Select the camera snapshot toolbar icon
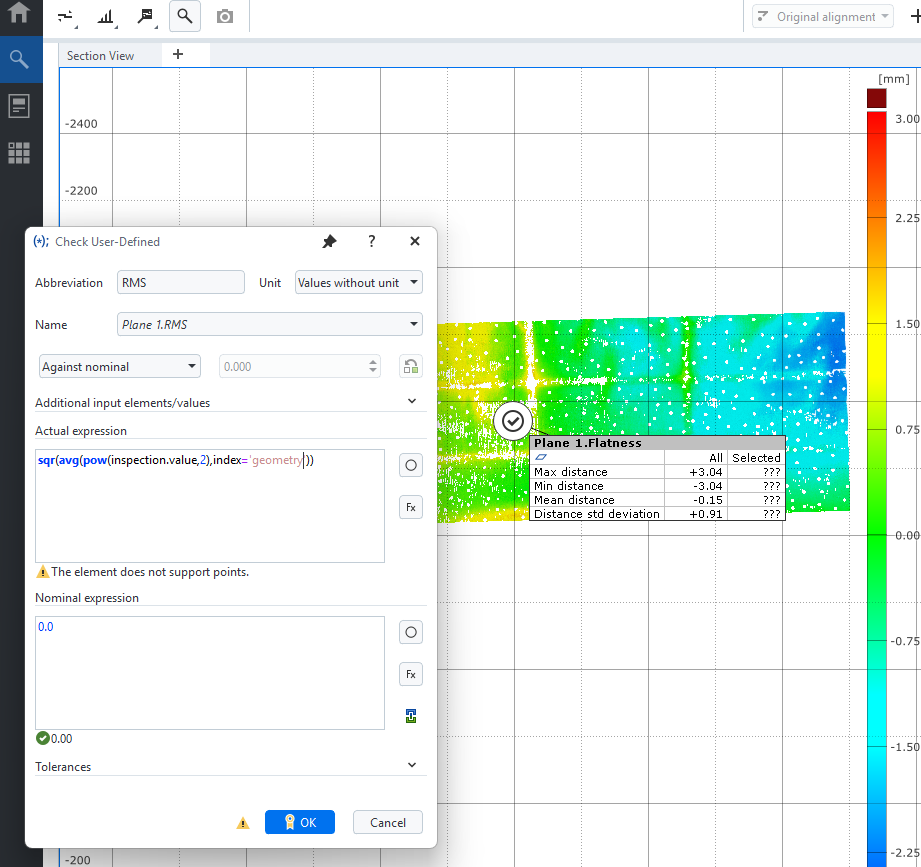 tap(224, 16)
